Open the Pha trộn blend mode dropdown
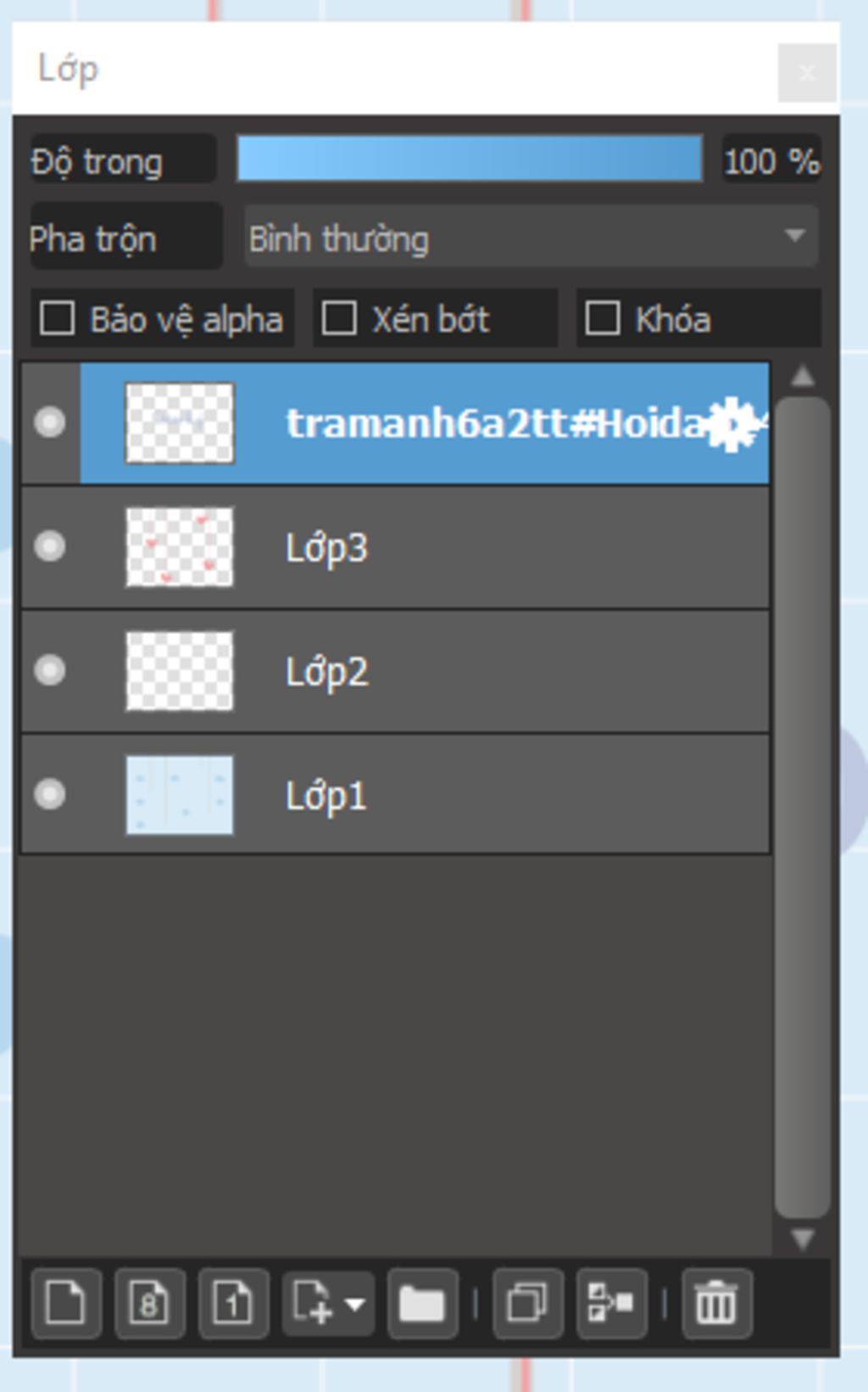 531,237
